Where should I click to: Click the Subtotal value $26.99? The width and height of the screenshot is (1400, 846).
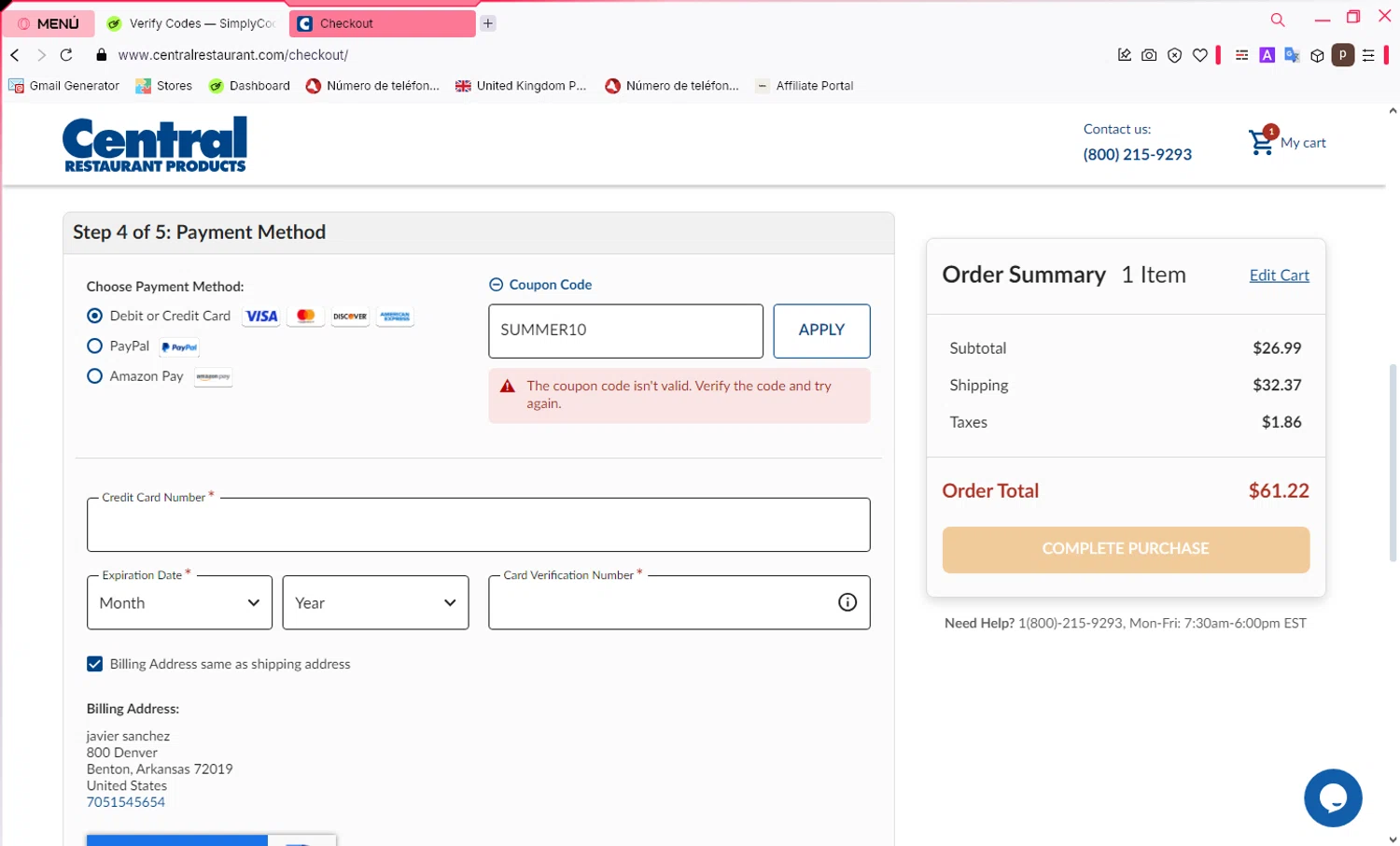[1277, 348]
